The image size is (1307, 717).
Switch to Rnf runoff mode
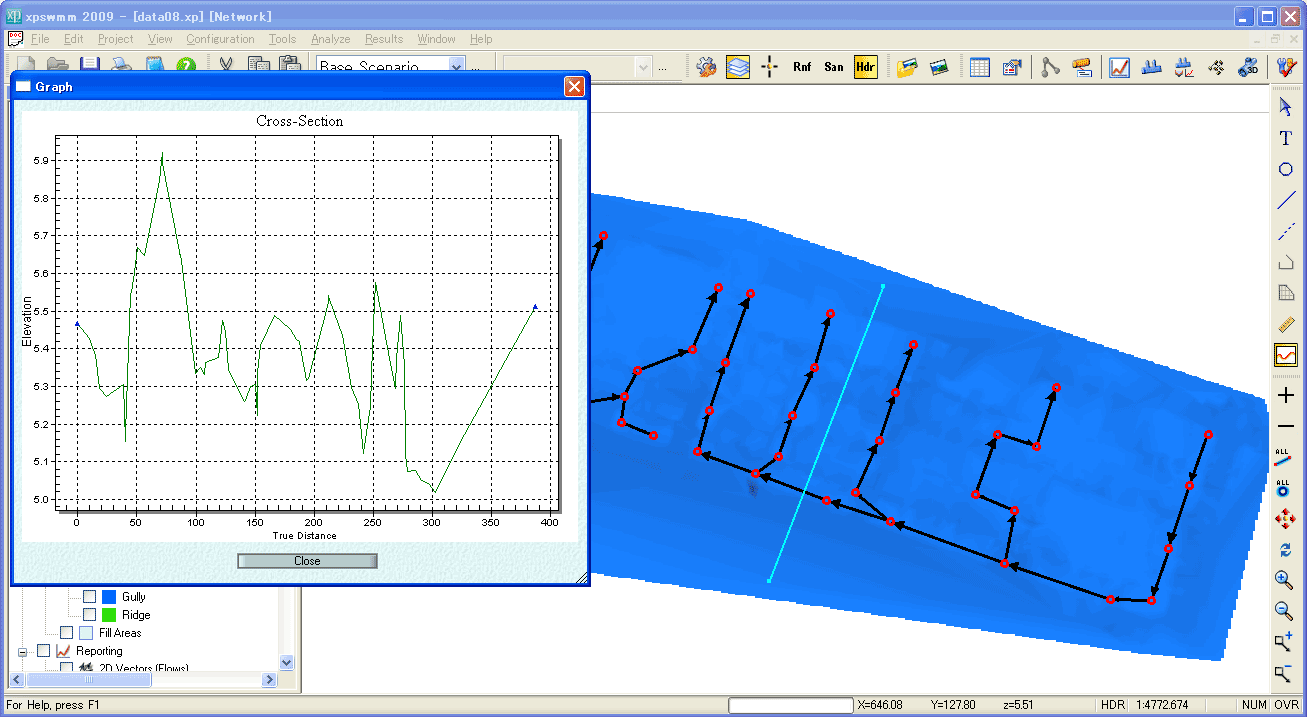coord(802,67)
